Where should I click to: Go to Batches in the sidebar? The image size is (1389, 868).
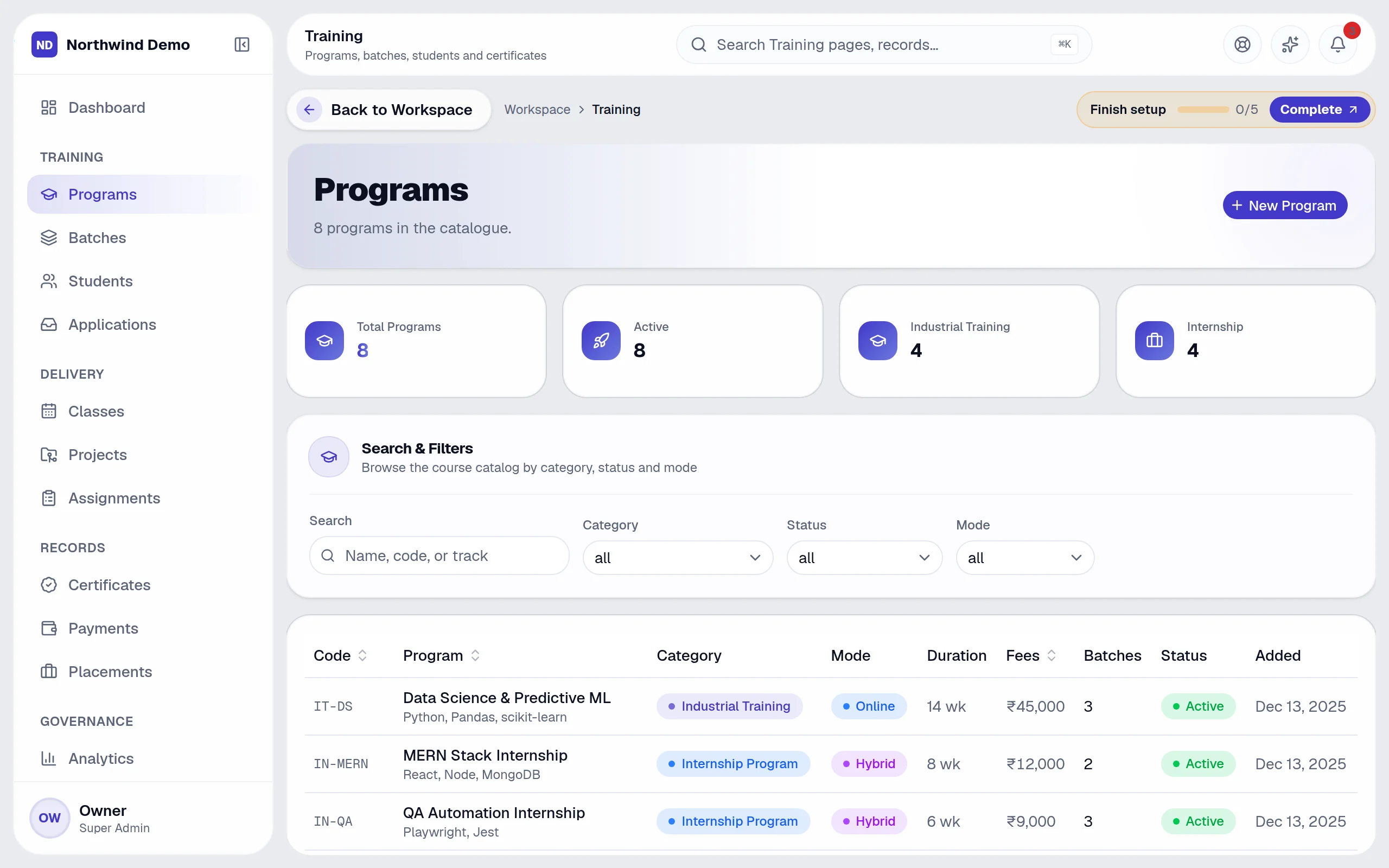point(142,238)
